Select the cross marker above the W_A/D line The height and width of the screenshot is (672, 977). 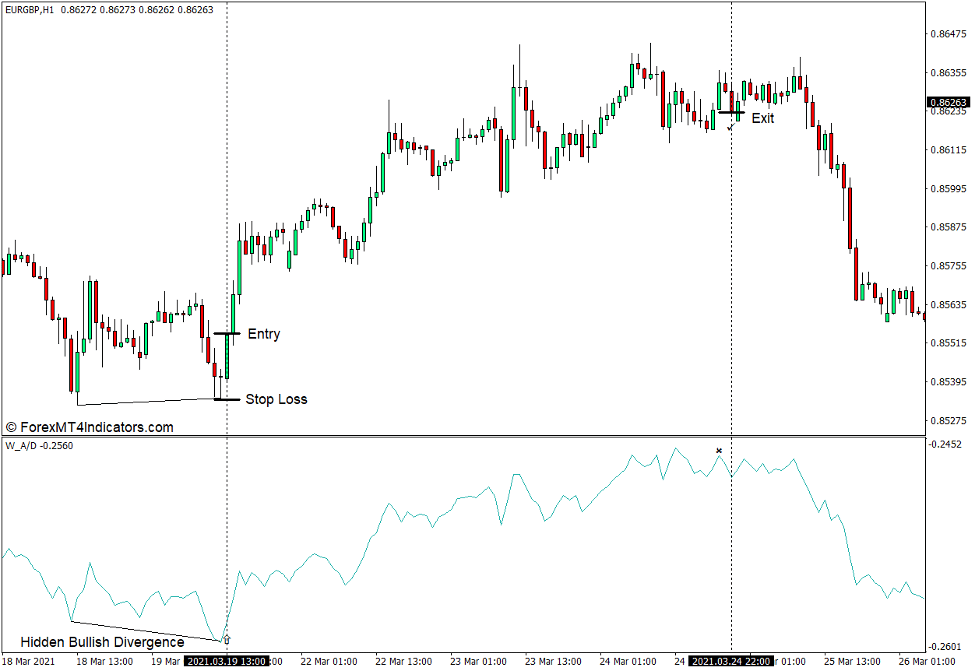[x=718, y=452]
